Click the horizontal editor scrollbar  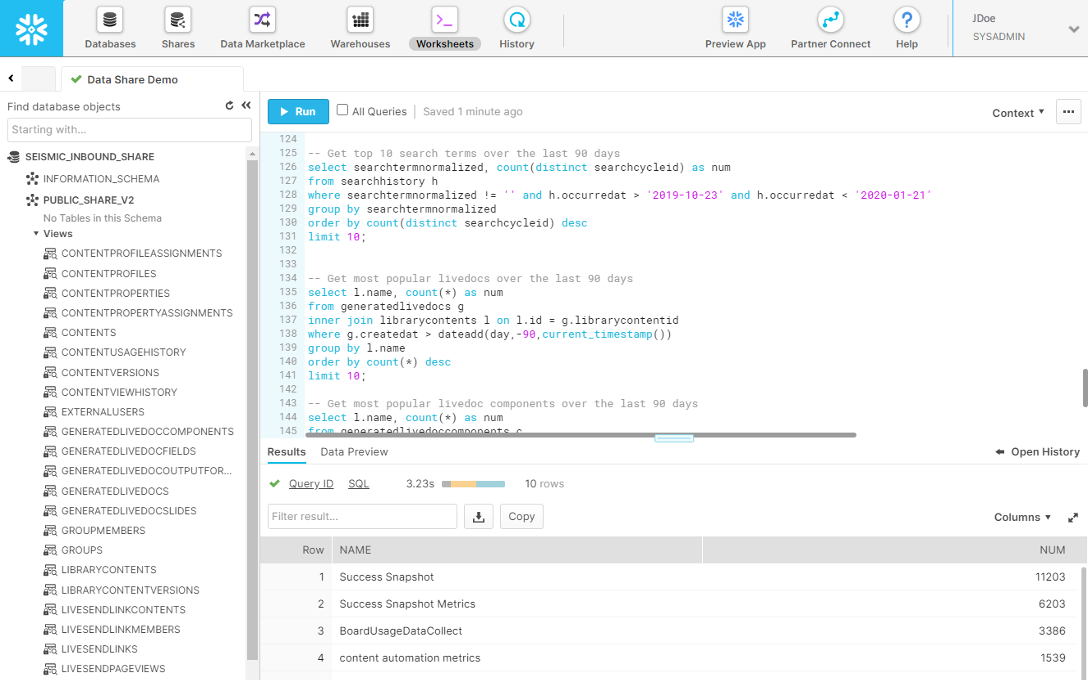(580, 435)
